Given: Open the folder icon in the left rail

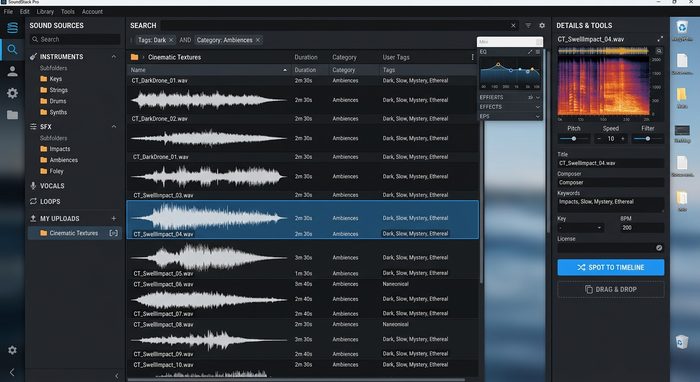Looking at the screenshot, I should 12,115.
